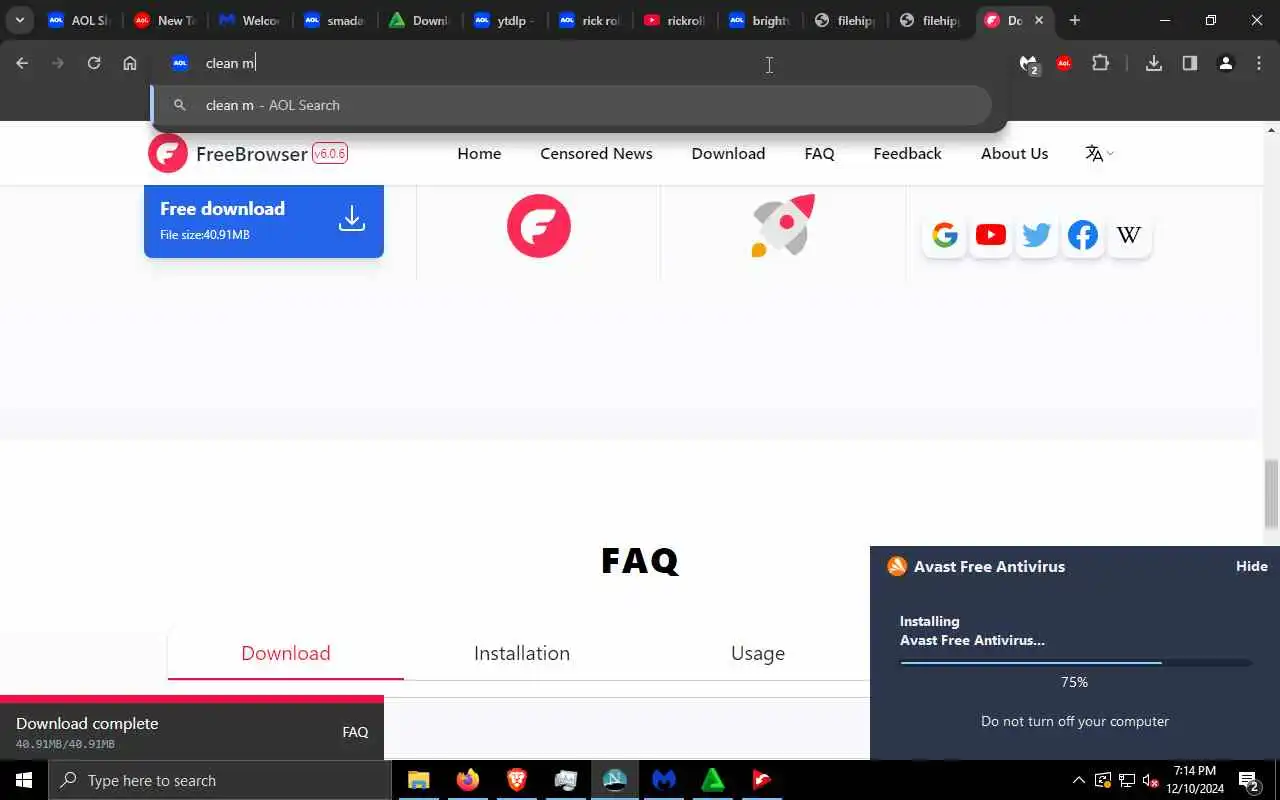Click the address bar text 'clean m'
Screen dimensions: 1280x800
pos(230,63)
